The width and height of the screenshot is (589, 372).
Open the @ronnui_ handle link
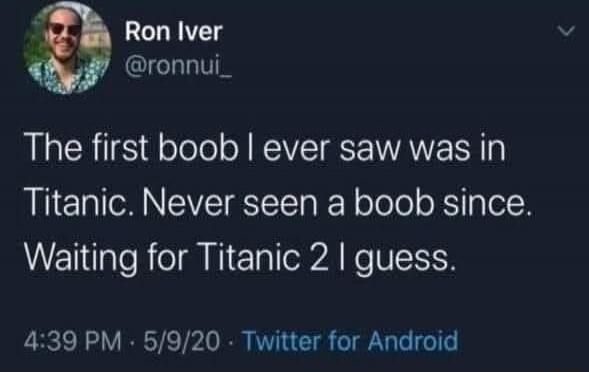pyautogui.click(x=178, y=67)
